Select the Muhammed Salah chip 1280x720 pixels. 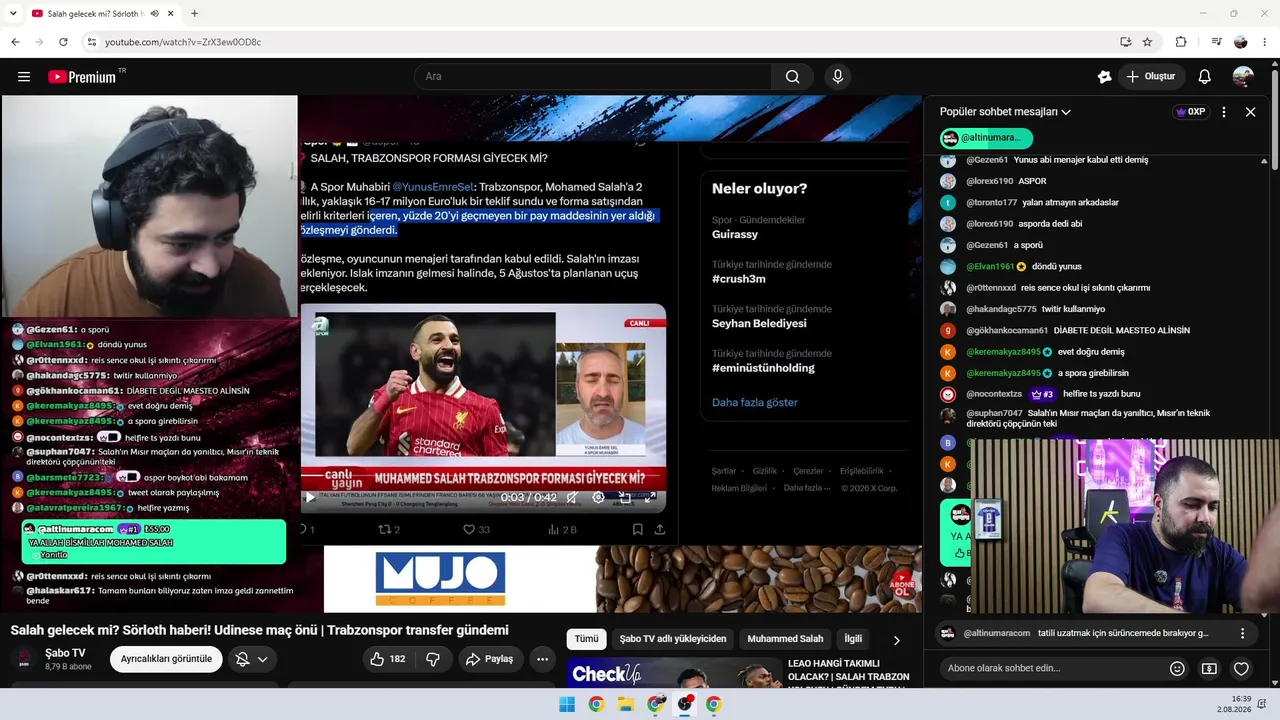pos(785,639)
